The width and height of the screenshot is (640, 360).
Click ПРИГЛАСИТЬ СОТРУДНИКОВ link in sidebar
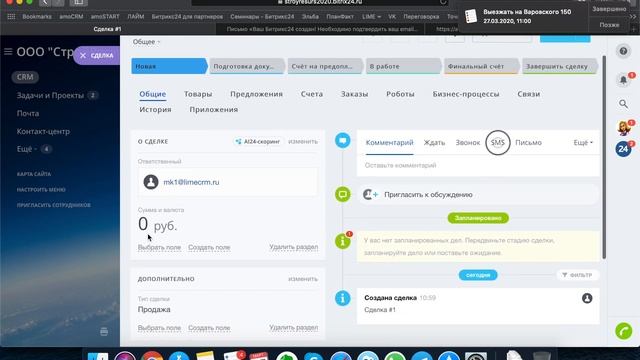pos(53,205)
